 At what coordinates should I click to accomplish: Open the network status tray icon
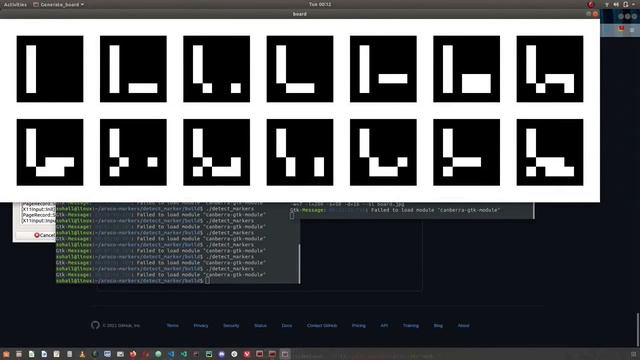(x=607, y=4)
